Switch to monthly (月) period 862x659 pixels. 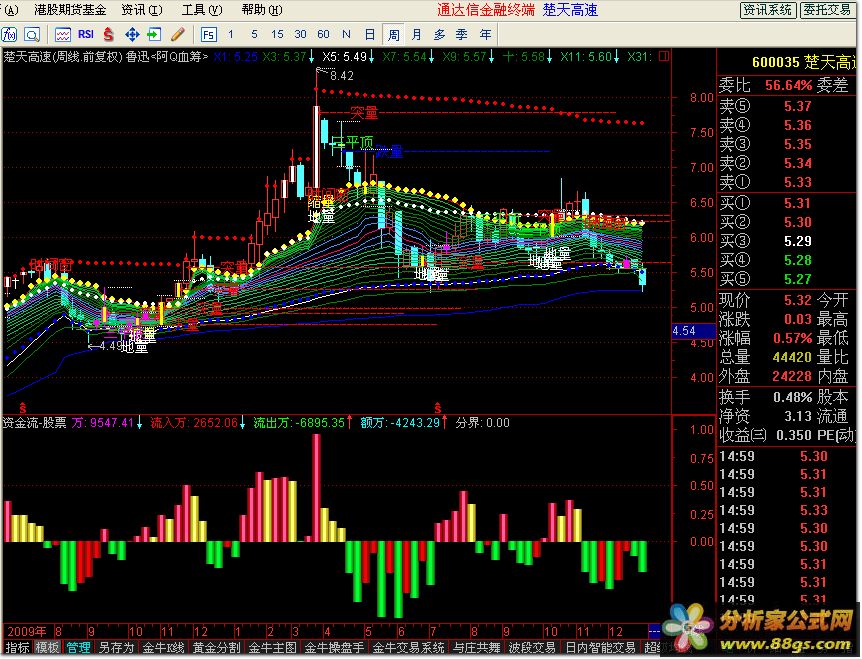tap(416, 35)
